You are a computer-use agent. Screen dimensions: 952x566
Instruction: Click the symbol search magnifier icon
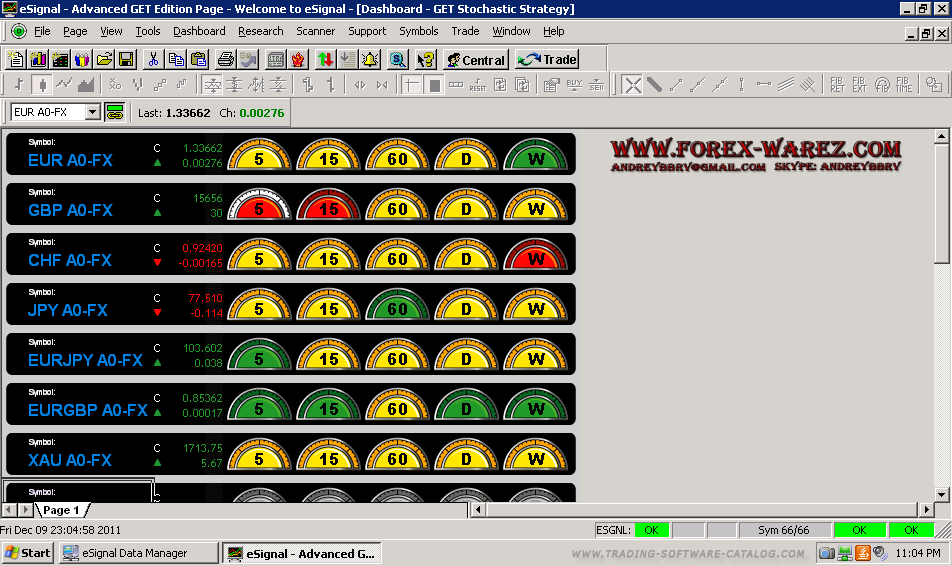tap(398, 59)
